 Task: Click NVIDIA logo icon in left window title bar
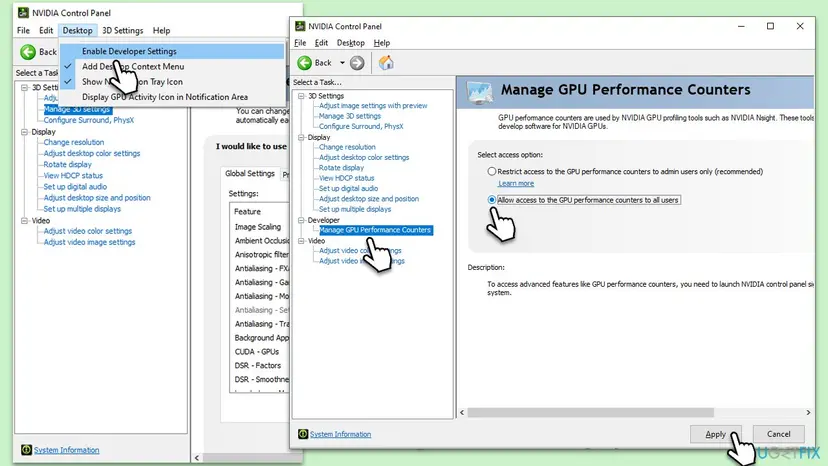coord(23,12)
